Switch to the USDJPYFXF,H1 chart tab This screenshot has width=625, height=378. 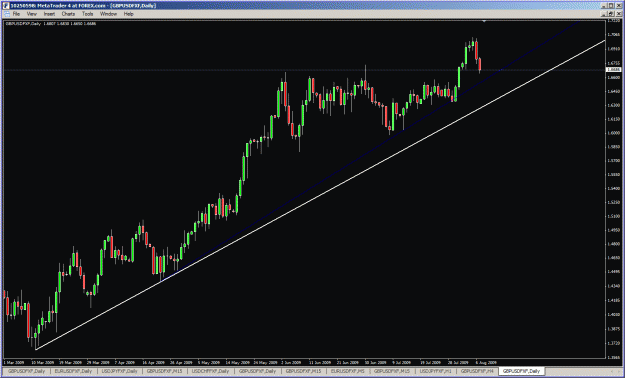coord(437,371)
